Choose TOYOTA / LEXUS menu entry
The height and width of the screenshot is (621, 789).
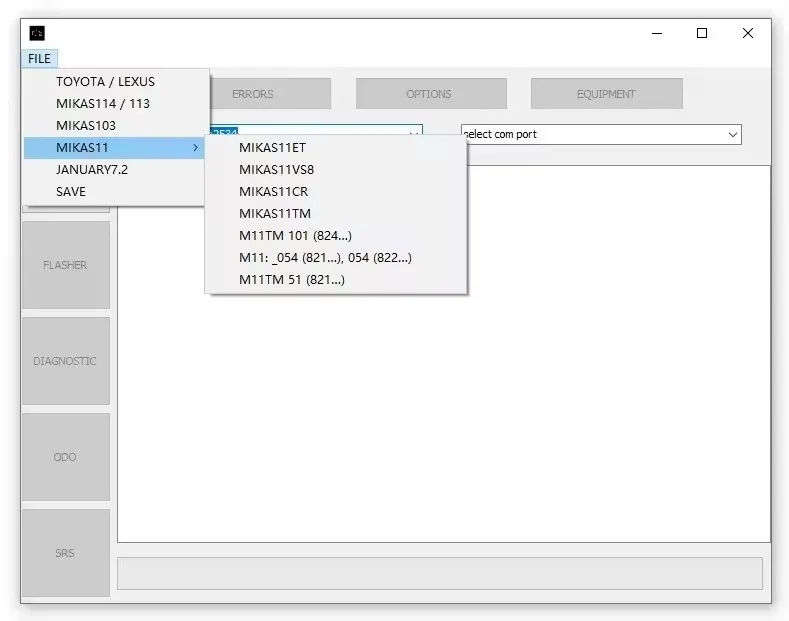(114, 82)
